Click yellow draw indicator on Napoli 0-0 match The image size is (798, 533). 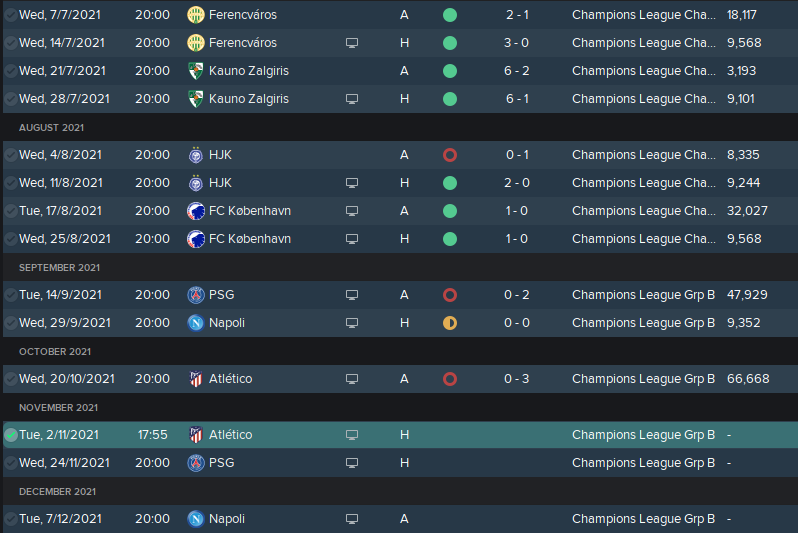[450, 323]
